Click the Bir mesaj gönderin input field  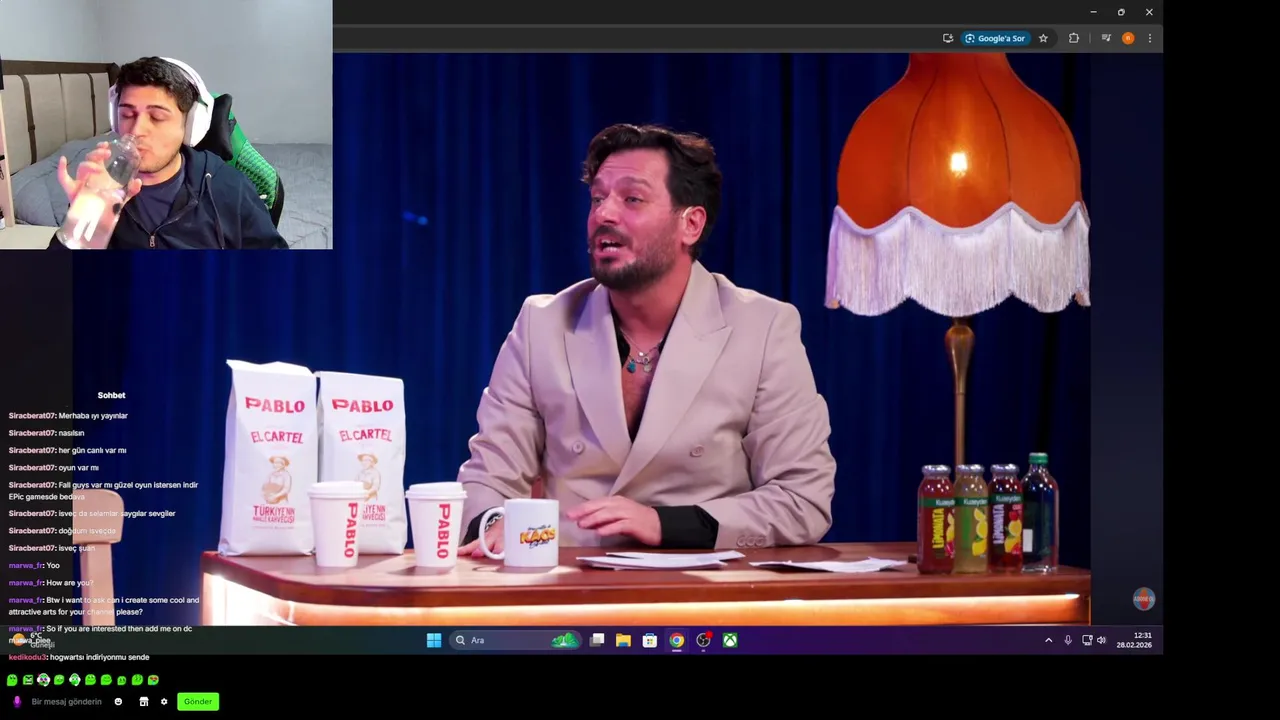67,702
